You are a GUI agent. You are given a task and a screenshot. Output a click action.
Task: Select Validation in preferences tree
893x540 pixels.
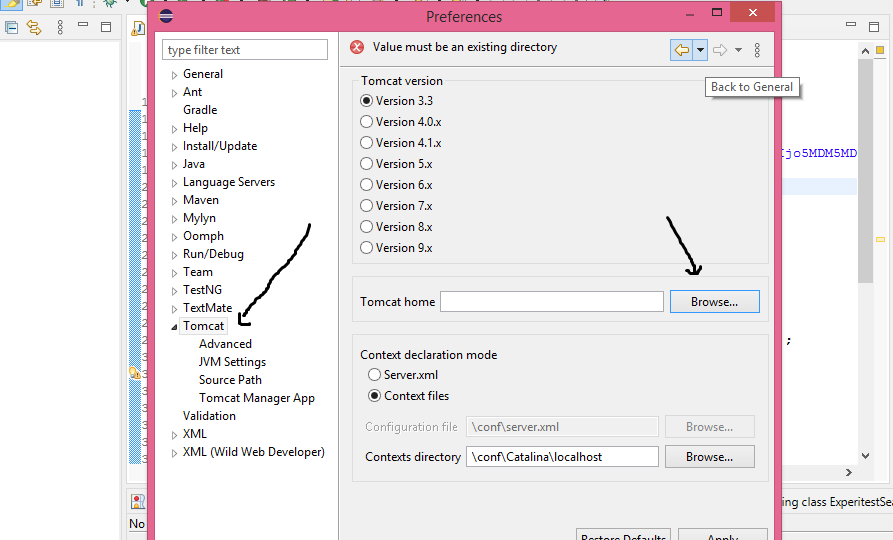(209, 416)
